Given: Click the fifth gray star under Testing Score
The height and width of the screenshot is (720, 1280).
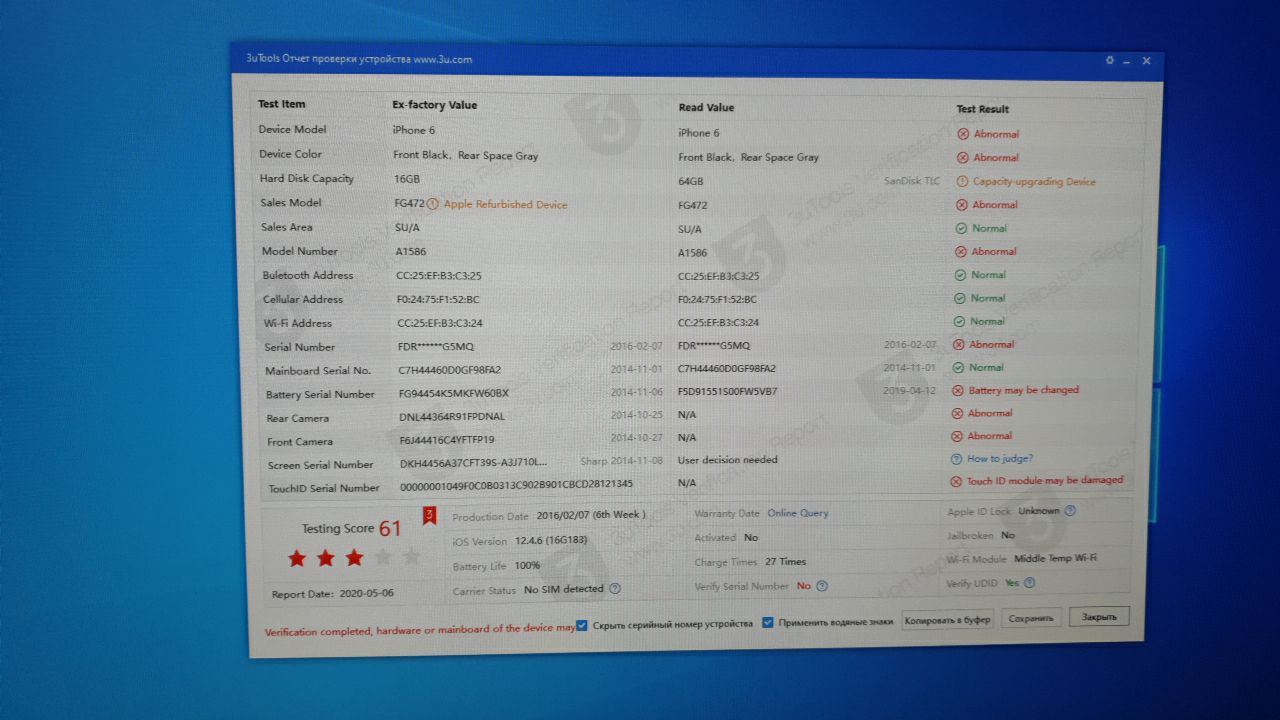Looking at the screenshot, I should [411, 557].
